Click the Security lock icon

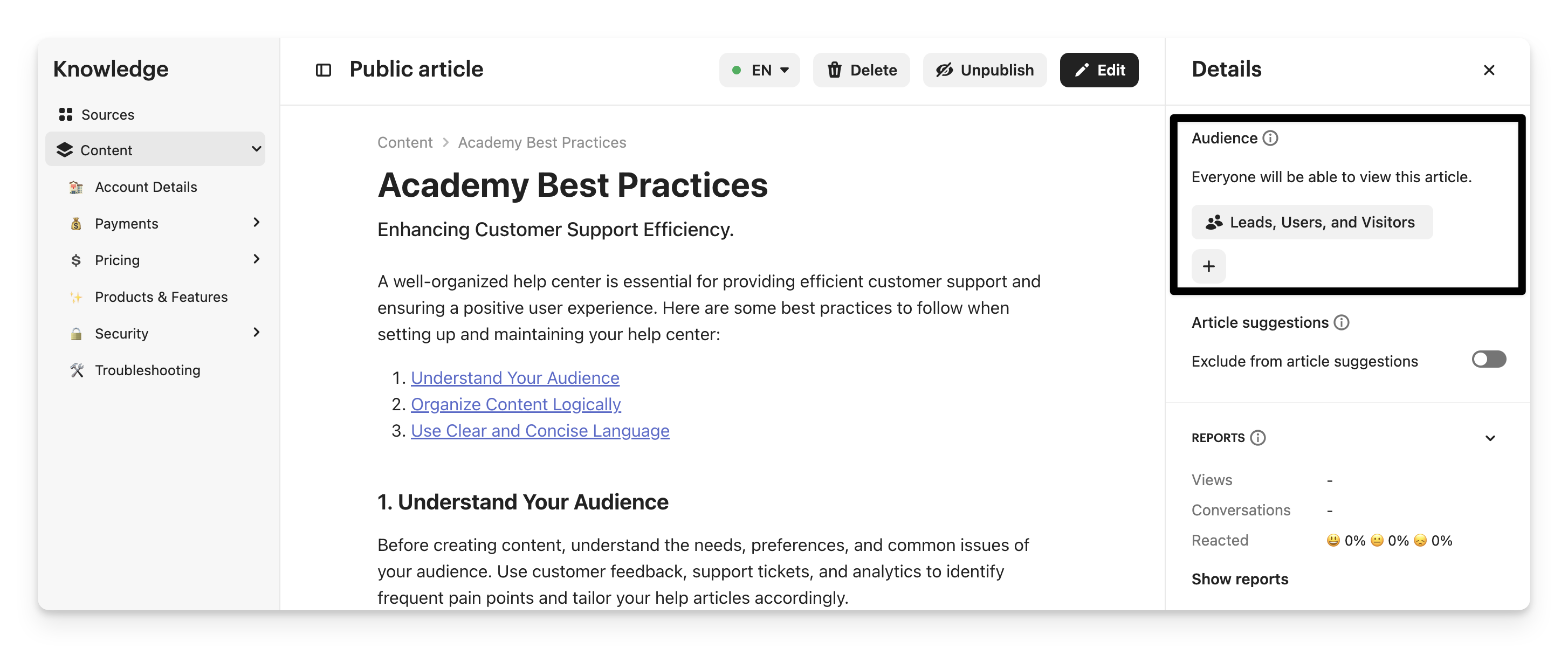point(77,333)
